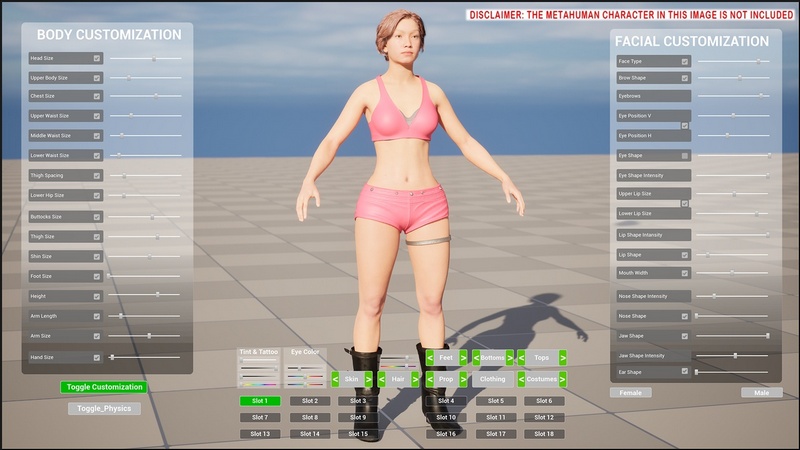
Task: Load preset Slot 18
Action: point(543,434)
